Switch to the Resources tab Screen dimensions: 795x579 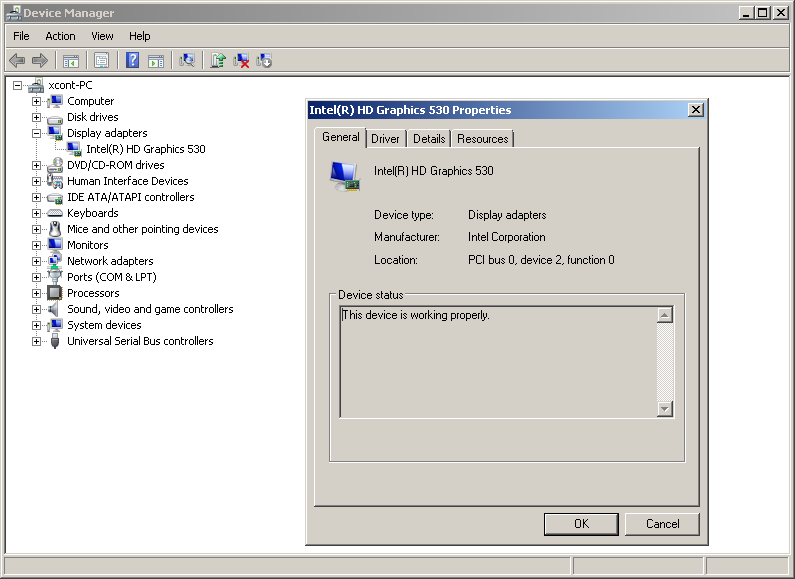coord(483,139)
